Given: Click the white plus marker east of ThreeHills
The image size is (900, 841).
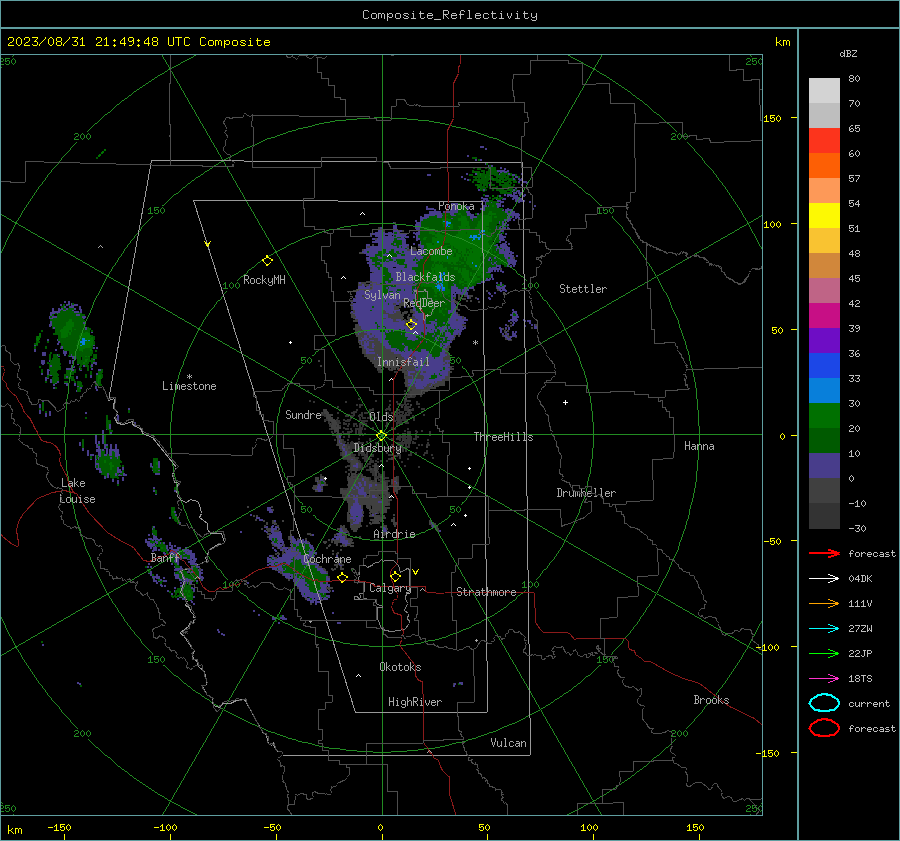Looking at the screenshot, I should click(x=565, y=402).
